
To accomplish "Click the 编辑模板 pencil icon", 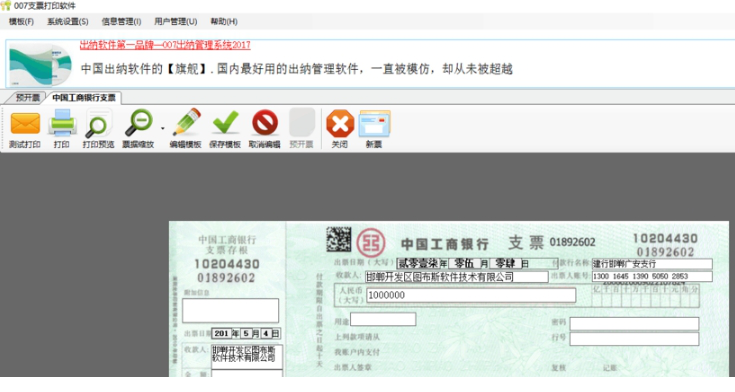I will pyautogui.click(x=186, y=123).
